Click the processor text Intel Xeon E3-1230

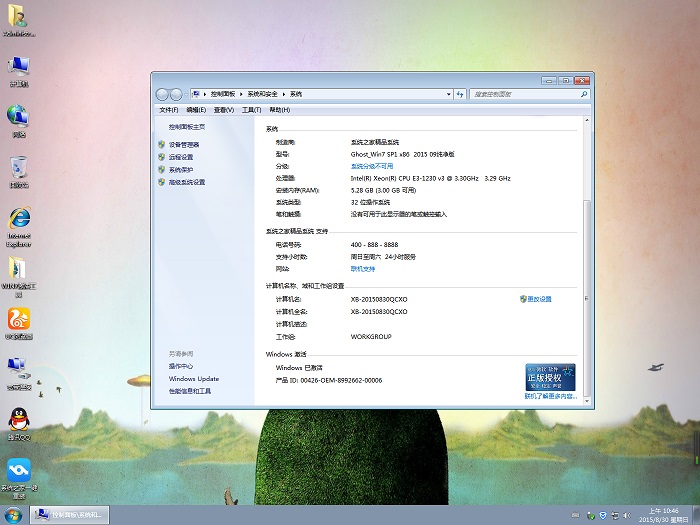tap(430, 178)
